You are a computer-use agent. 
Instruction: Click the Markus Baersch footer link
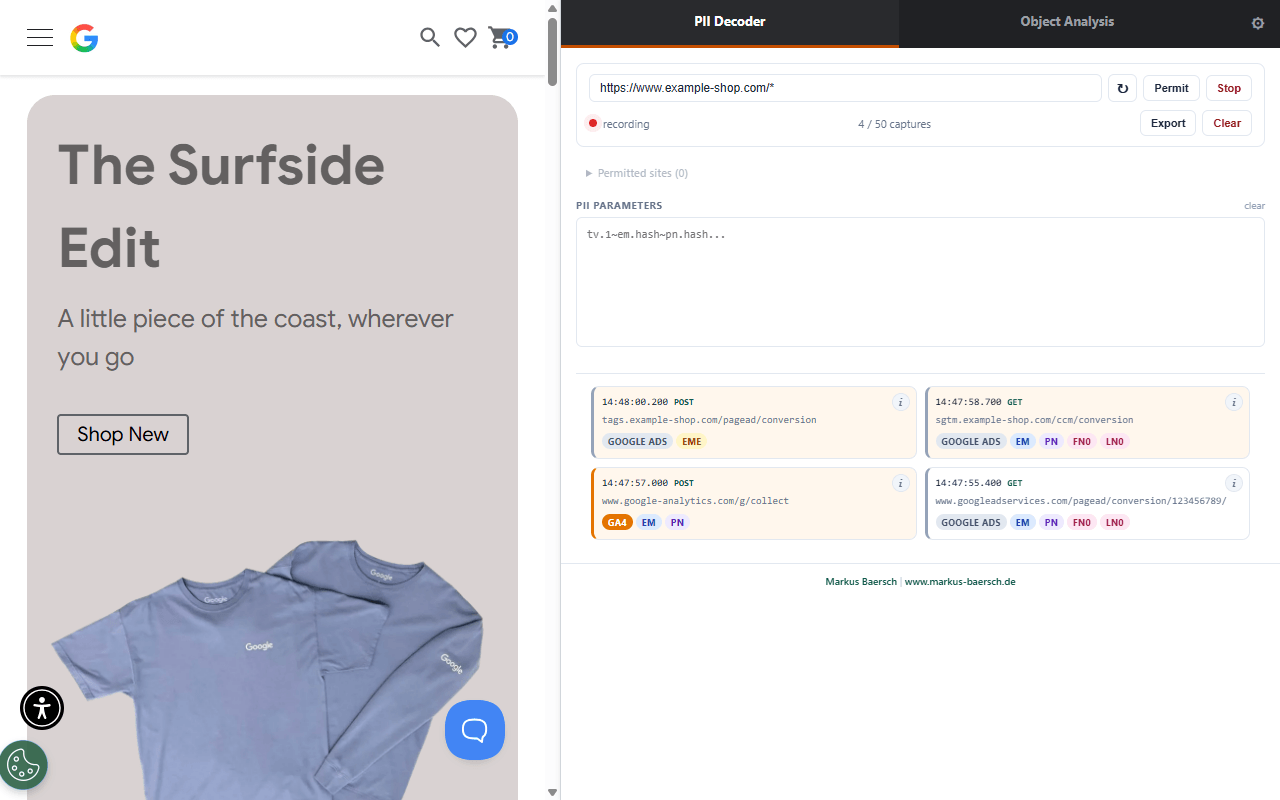tap(861, 581)
